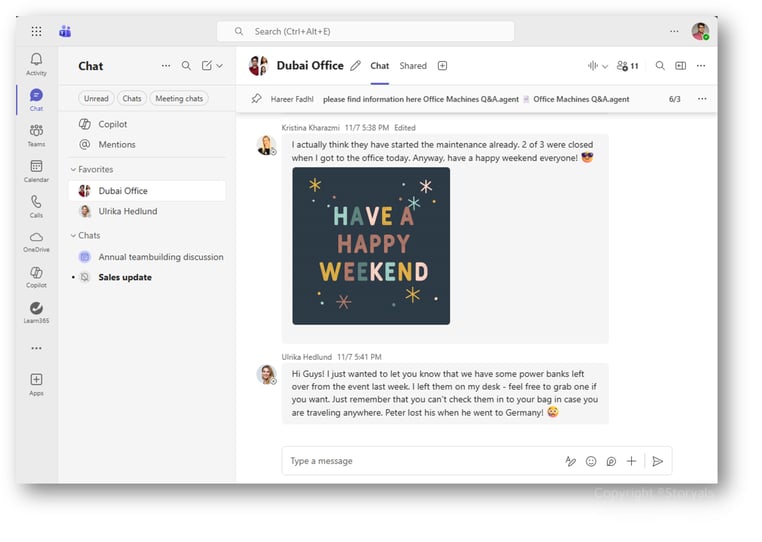Viewport: 762px width, 542px height.
Task: Switch to the Shared tab
Action: pos(413,66)
